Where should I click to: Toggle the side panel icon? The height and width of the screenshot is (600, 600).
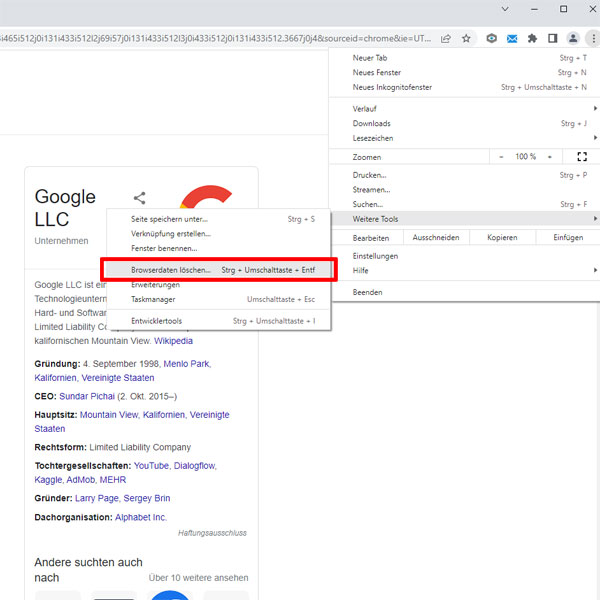(x=552, y=38)
